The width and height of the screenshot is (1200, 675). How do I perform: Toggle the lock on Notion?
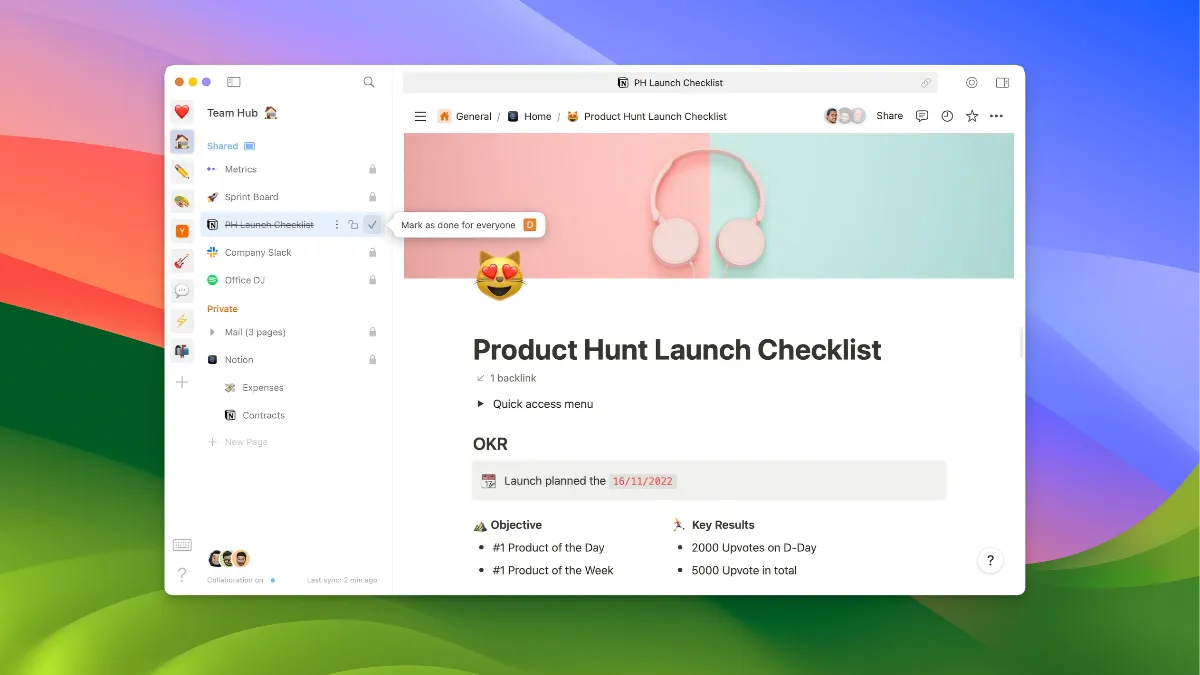coord(372,359)
